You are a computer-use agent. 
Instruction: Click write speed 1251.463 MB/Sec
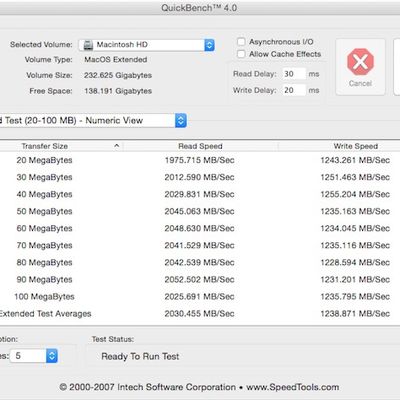(355, 177)
